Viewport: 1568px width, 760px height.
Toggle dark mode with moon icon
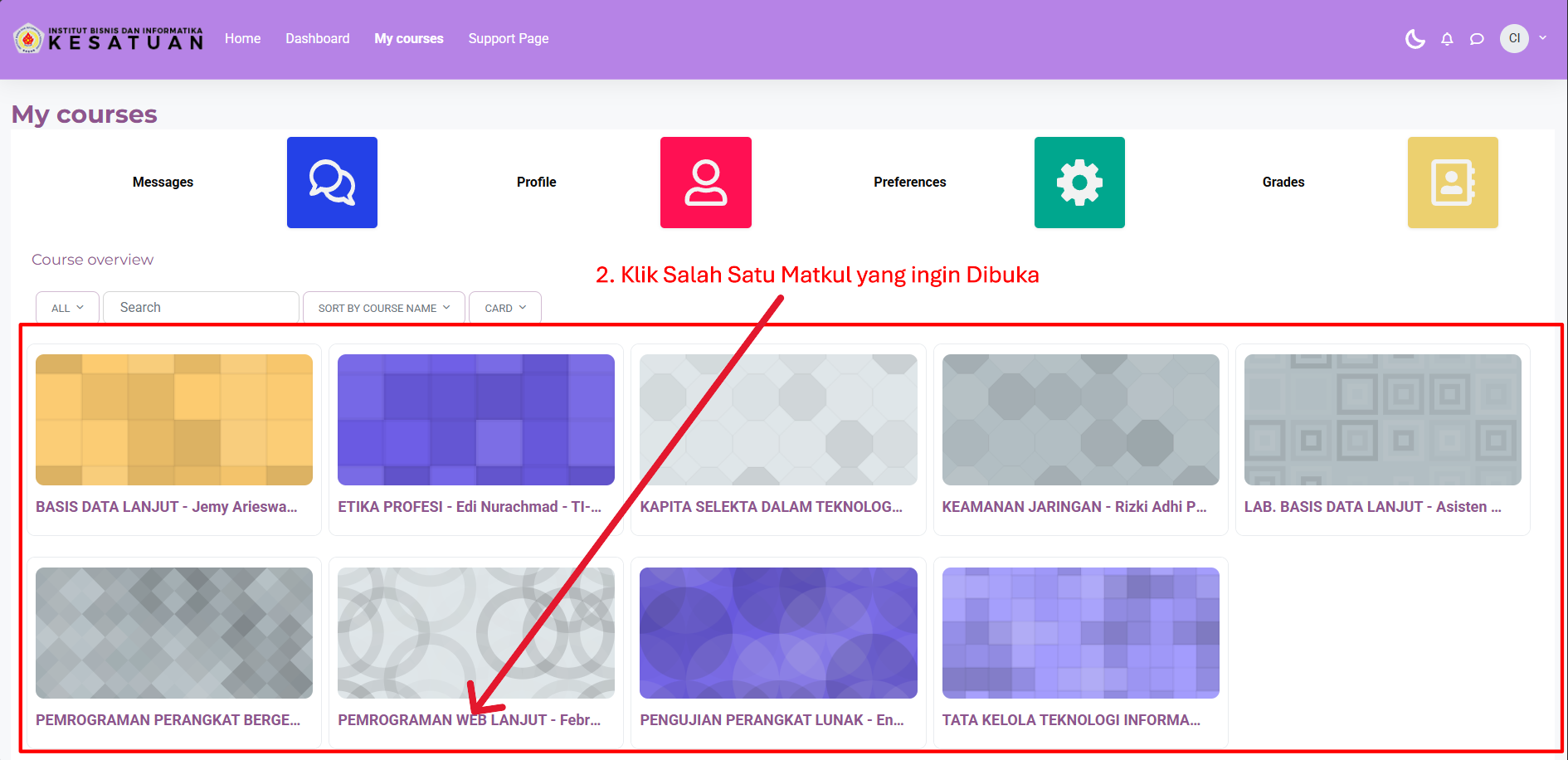pyautogui.click(x=1415, y=39)
